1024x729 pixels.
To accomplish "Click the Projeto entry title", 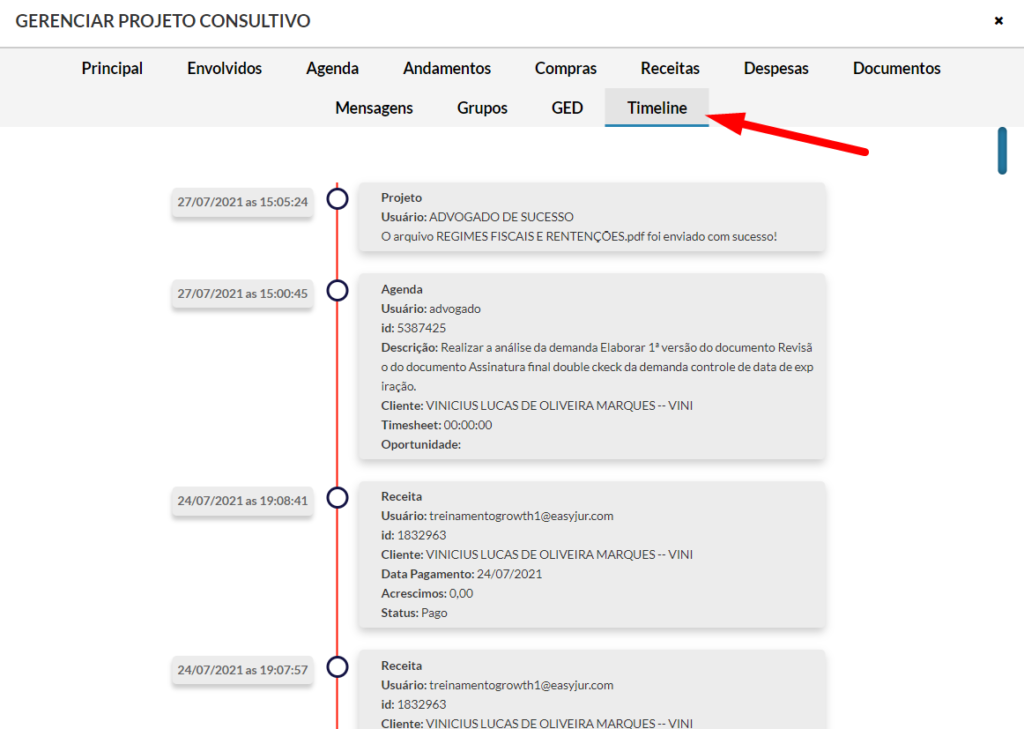I will 401,198.
